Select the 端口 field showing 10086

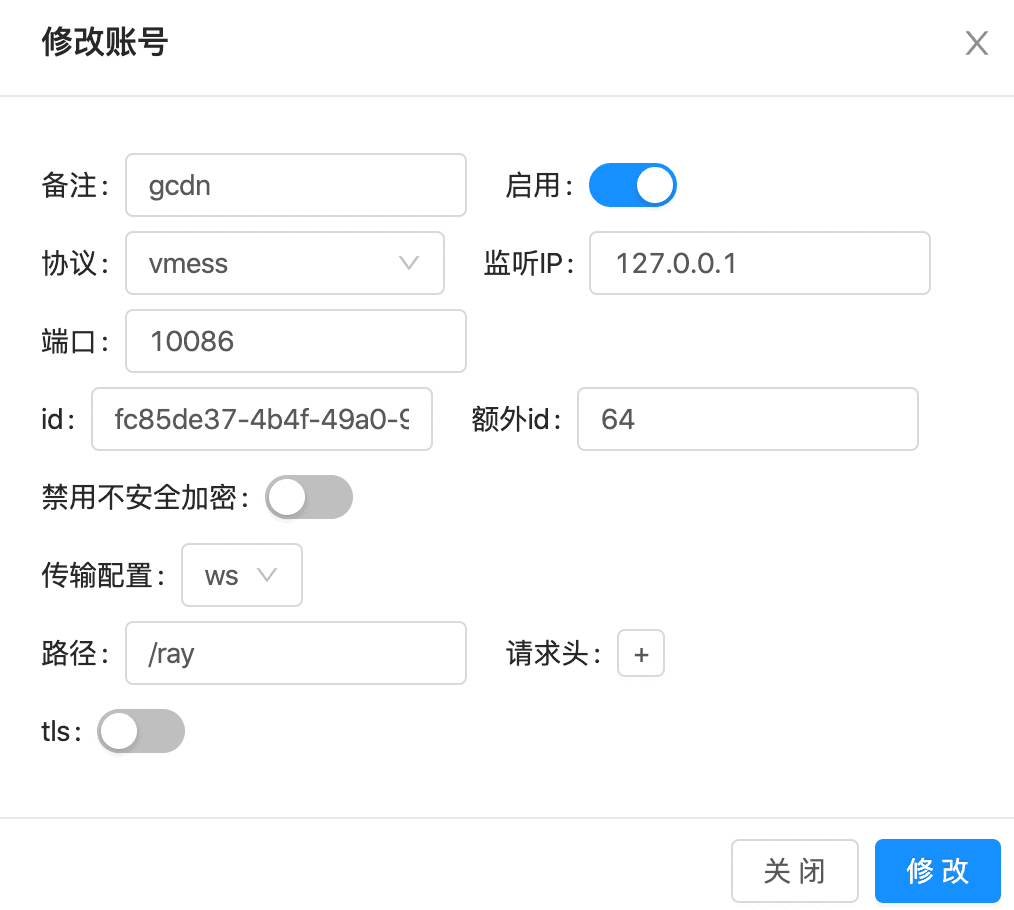295,341
